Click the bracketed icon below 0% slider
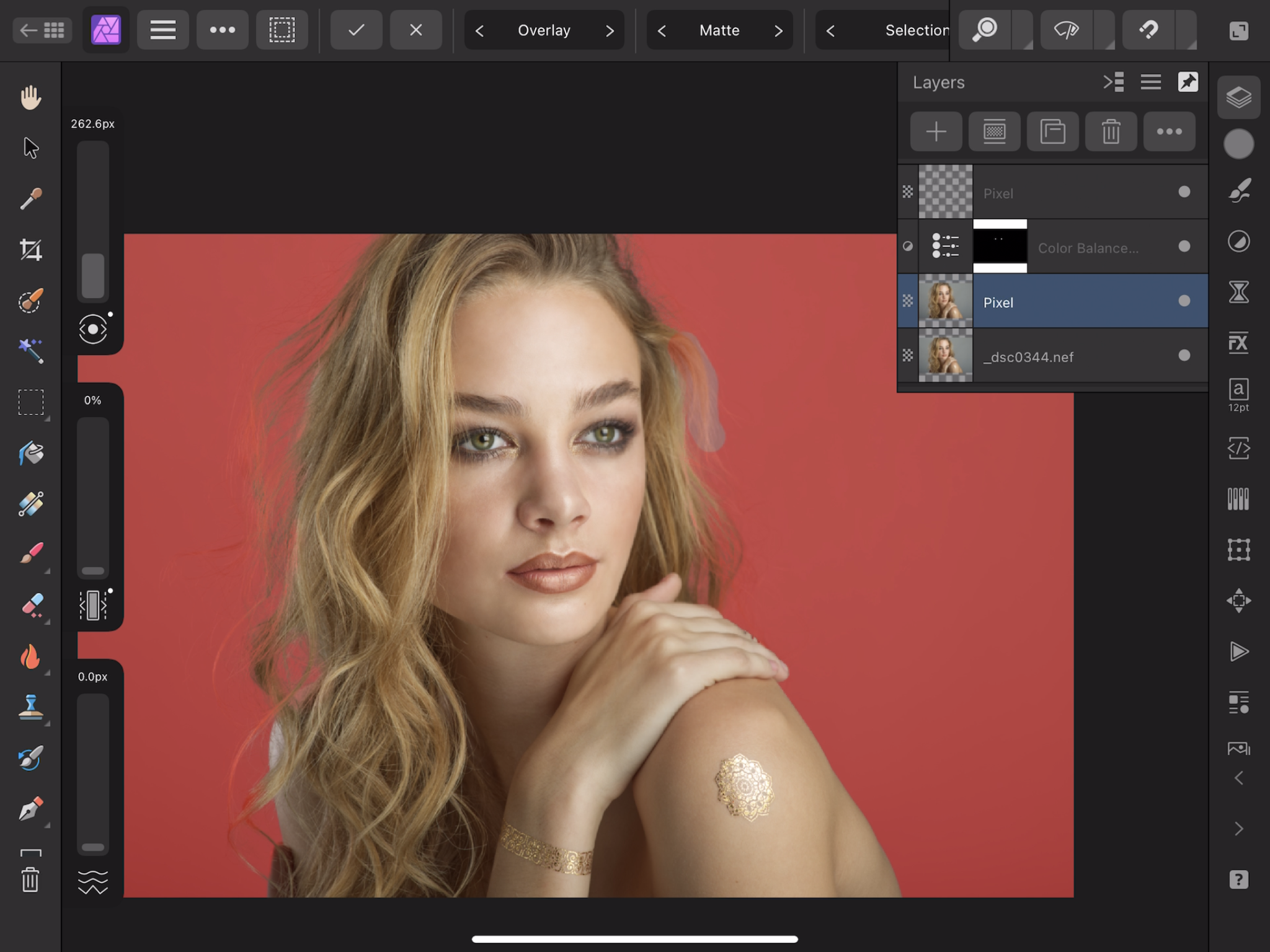1270x952 pixels. 93,605
